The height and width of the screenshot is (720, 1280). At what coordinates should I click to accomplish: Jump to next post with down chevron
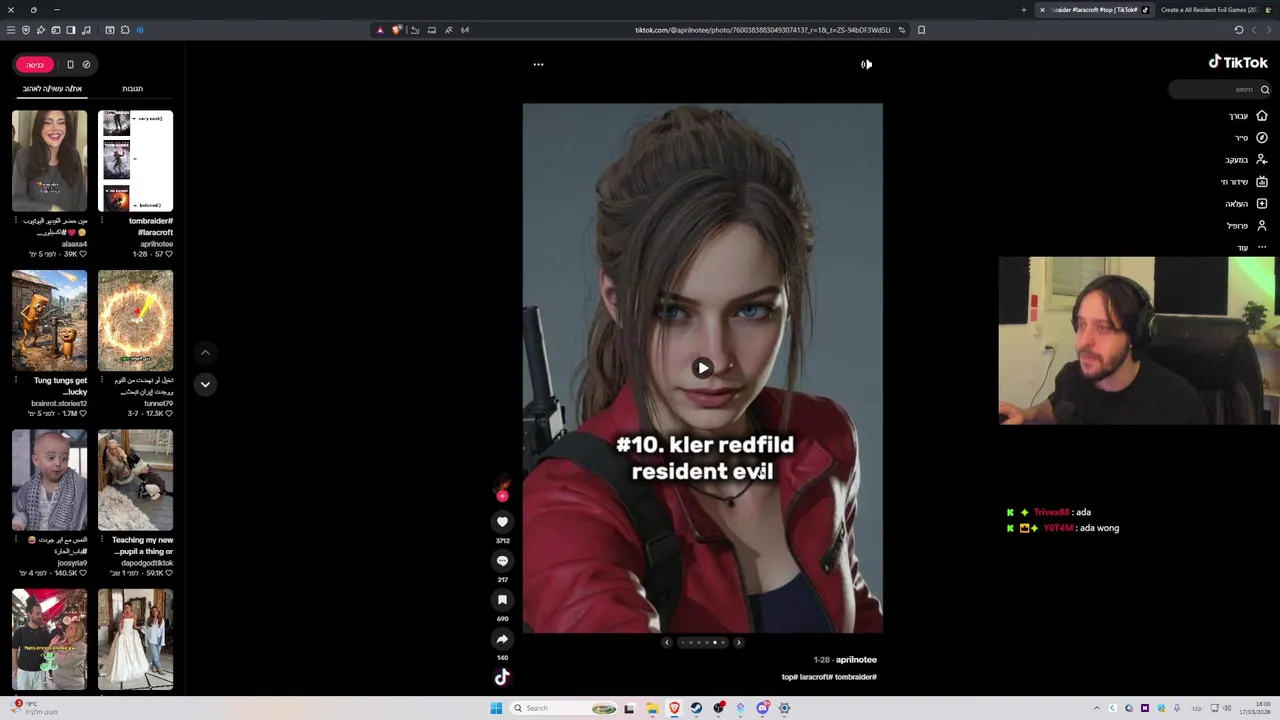tap(205, 384)
